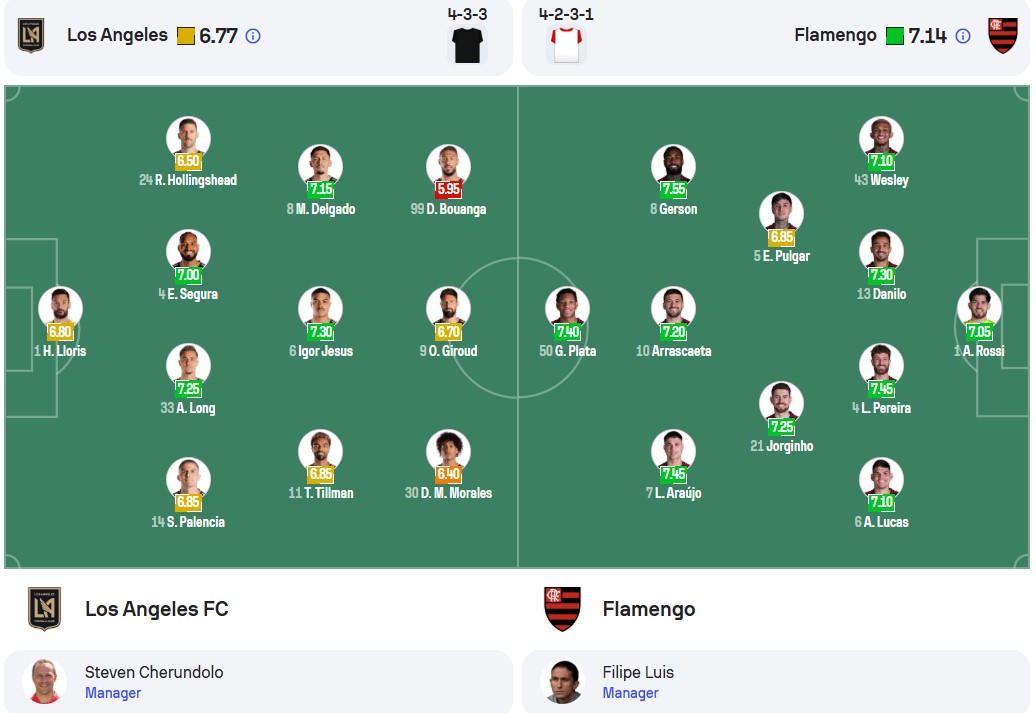The image size is (1036, 713).
Task: Click the Flamengo logo below the pitch
Action: (x=562, y=609)
